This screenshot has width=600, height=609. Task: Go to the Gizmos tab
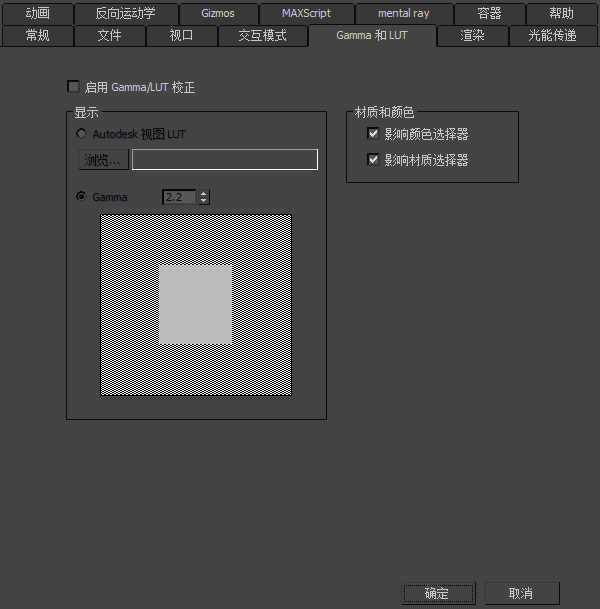[x=218, y=14]
